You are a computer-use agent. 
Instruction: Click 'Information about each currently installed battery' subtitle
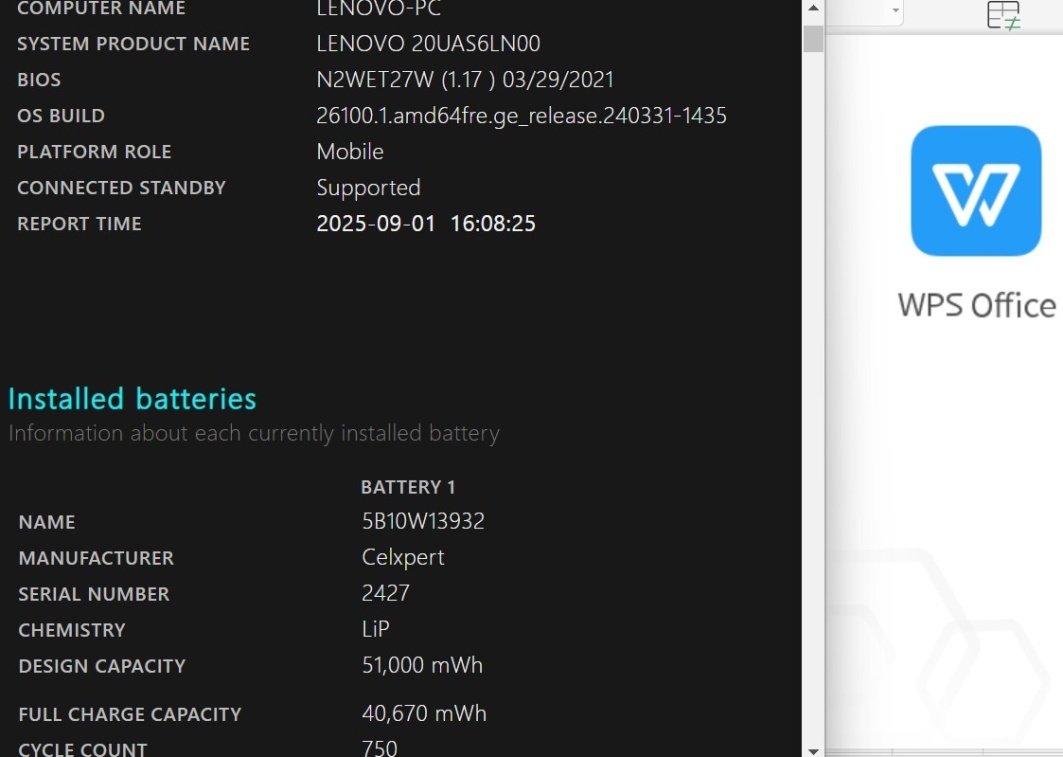point(254,433)
